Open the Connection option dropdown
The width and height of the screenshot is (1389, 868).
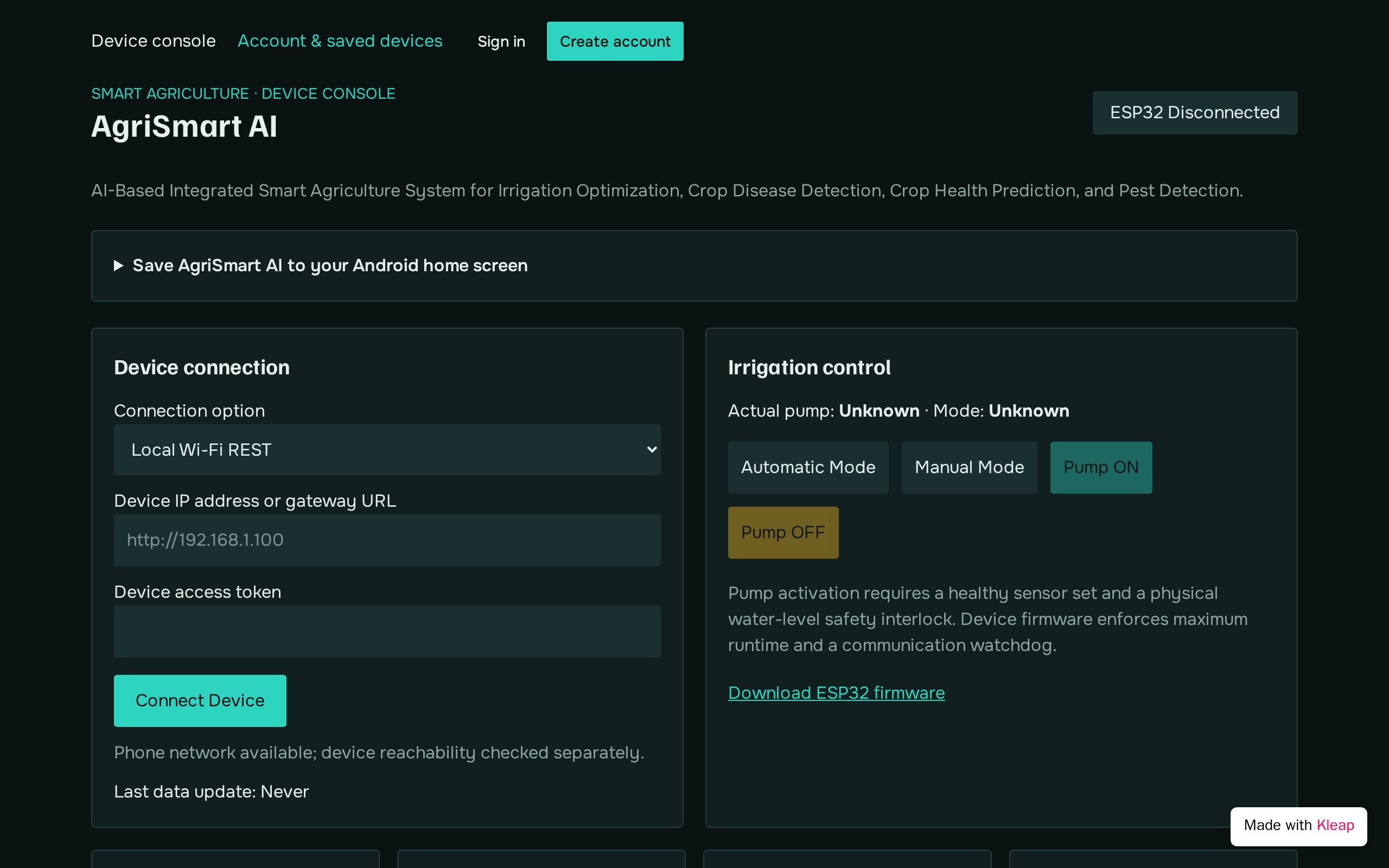tap(387, 450)
